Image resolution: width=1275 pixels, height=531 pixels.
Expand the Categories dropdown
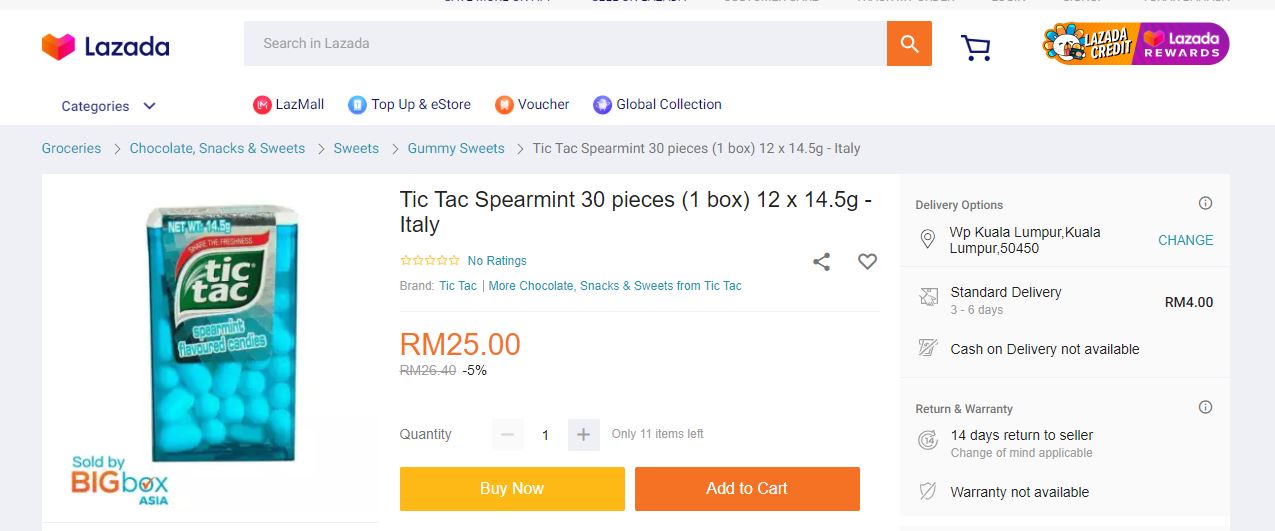pos(108,106)
